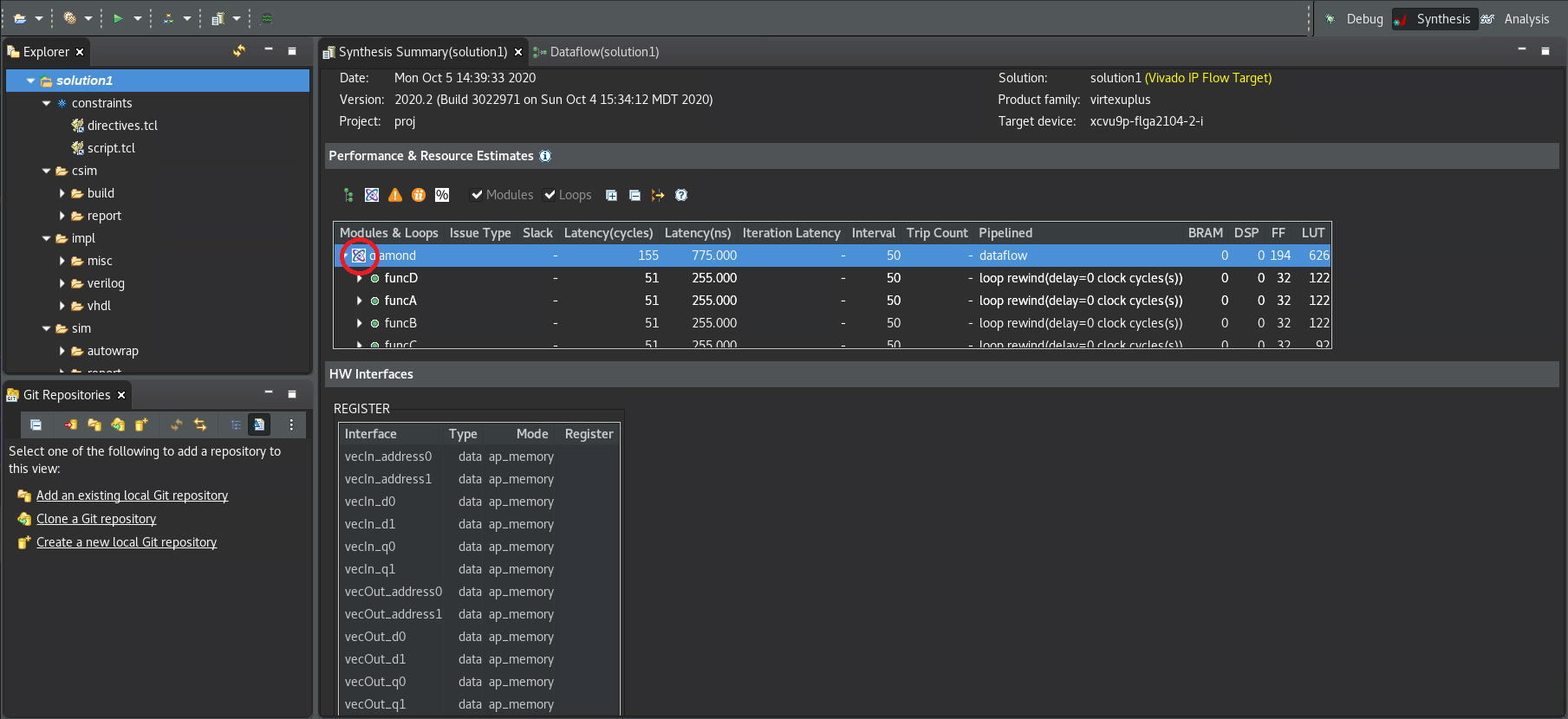Select the diamond module row
Screen dimensions: 1568x719
click(x=832, y=256)
